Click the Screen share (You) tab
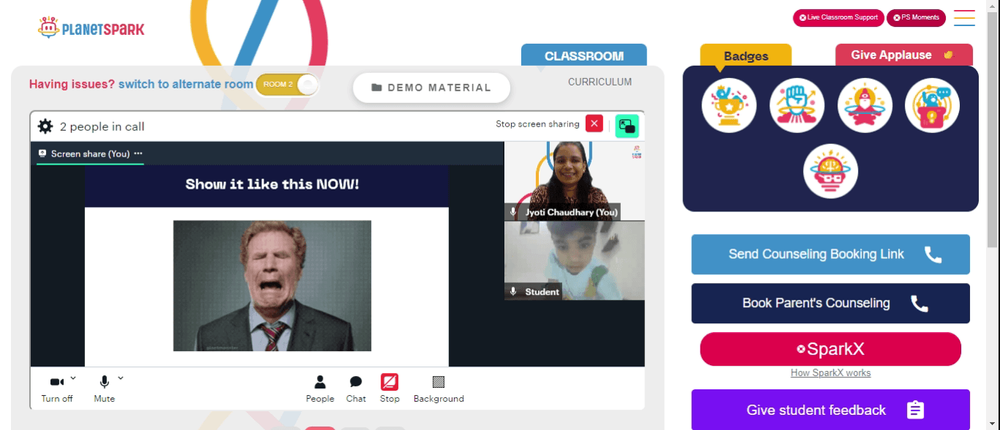 (x=90, y=154)
